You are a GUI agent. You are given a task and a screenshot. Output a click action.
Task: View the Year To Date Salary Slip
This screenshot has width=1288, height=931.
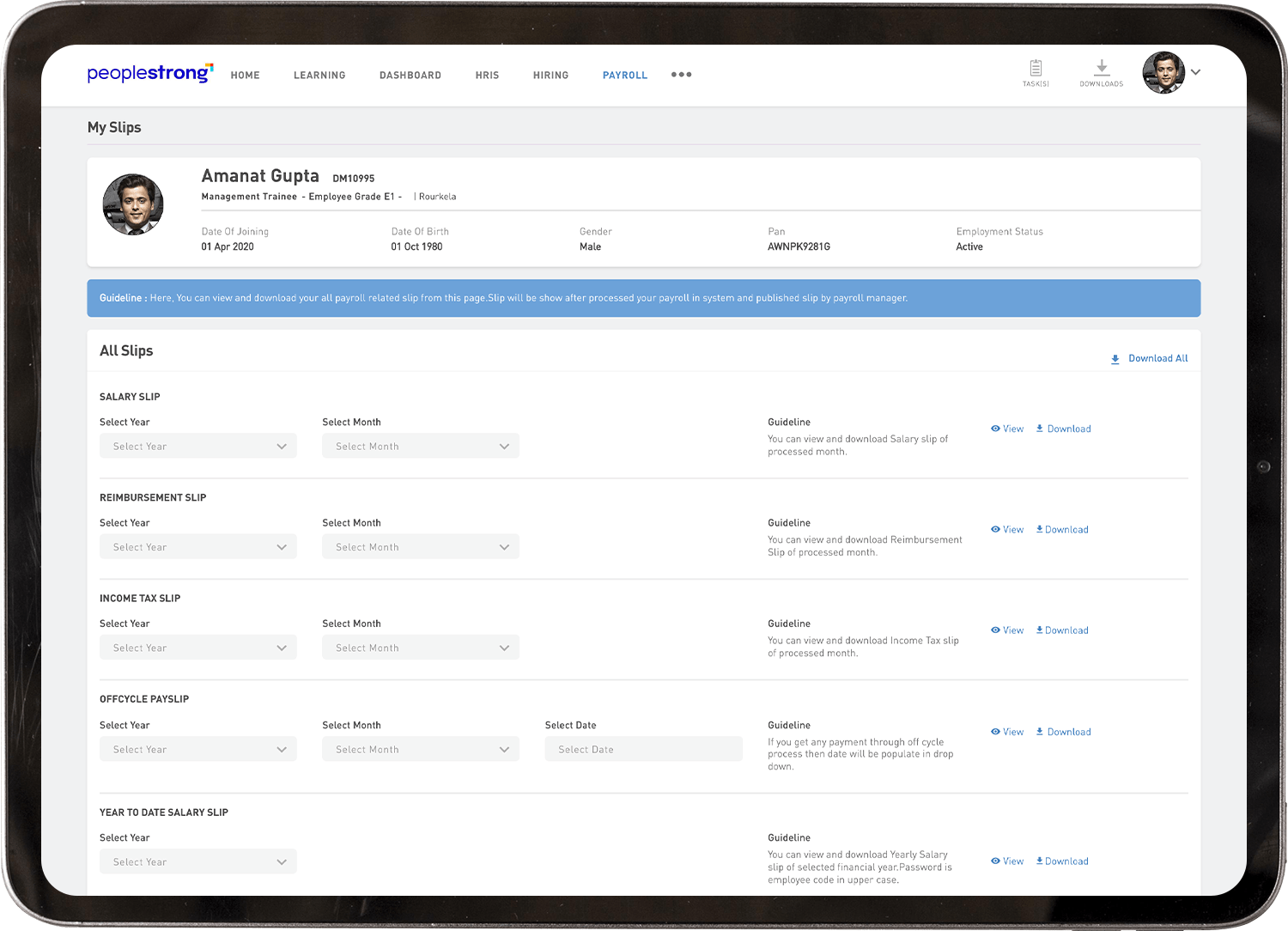[x=1006, y=861]
